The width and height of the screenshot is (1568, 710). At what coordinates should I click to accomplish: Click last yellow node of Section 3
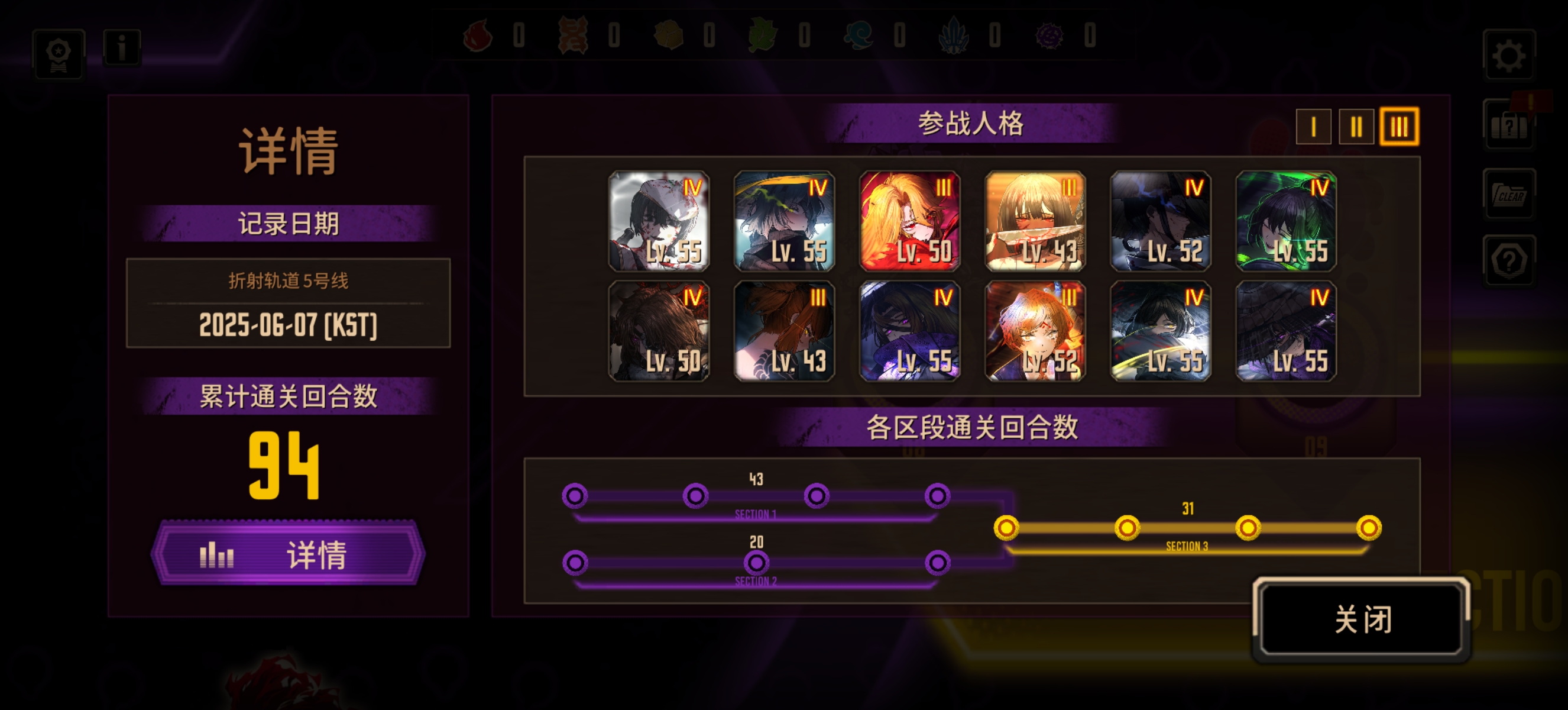pyautogui.click(x=1368, y=527)
